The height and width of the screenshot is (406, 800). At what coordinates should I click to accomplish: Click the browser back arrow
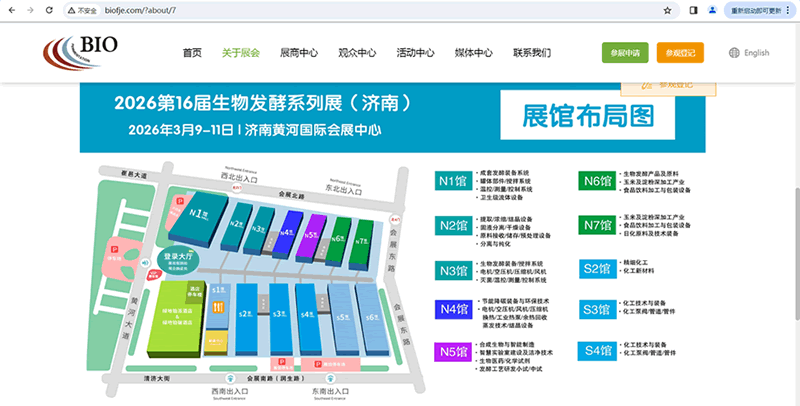pyautogui.click(x=11, y=10)
